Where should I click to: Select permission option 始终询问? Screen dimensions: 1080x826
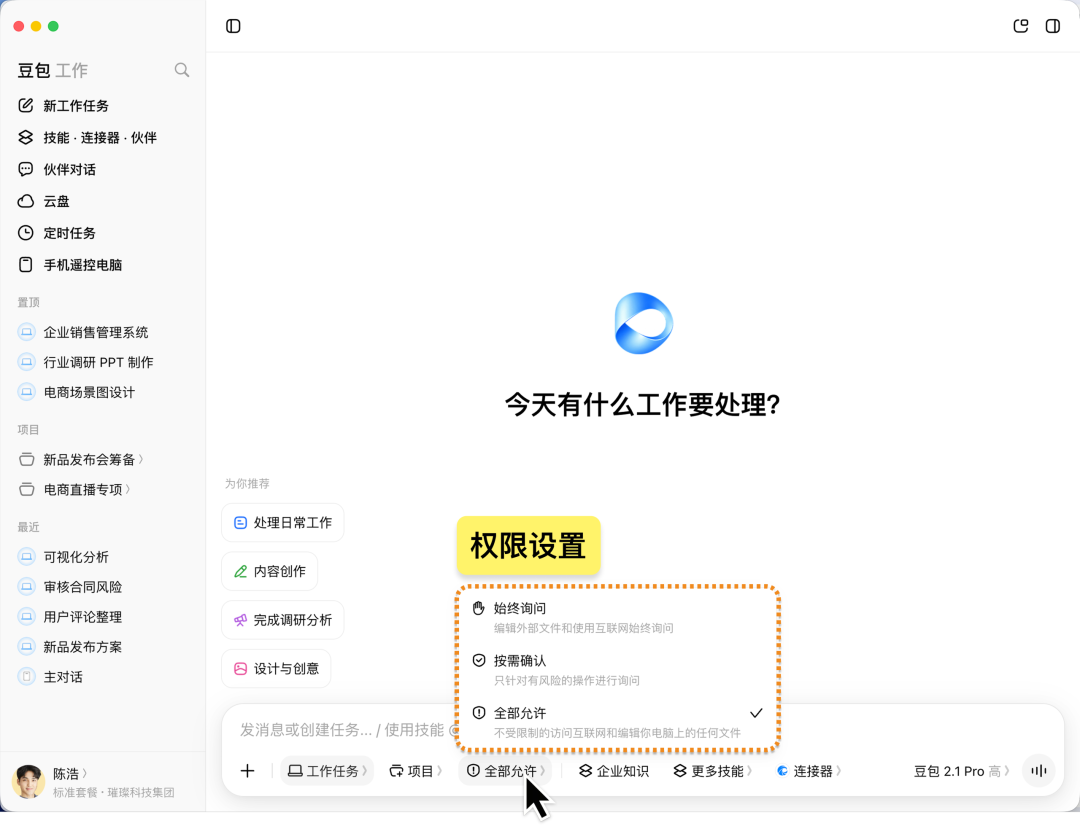[617, 617]
